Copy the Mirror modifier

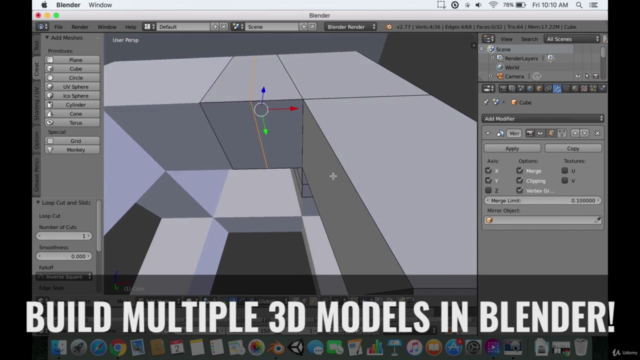pyautogui.click(x=573, y=149)
